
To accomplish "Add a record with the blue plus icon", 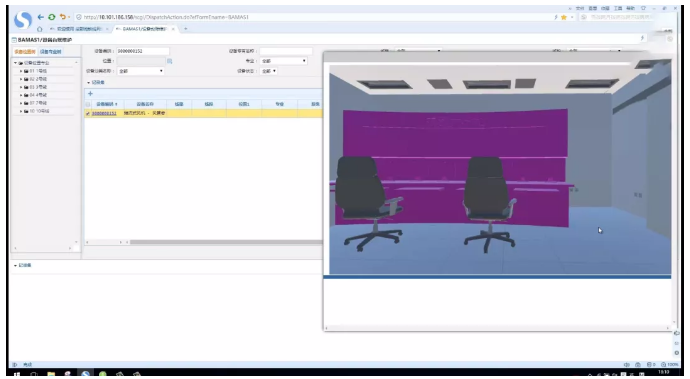I will [x=90, y=93].
